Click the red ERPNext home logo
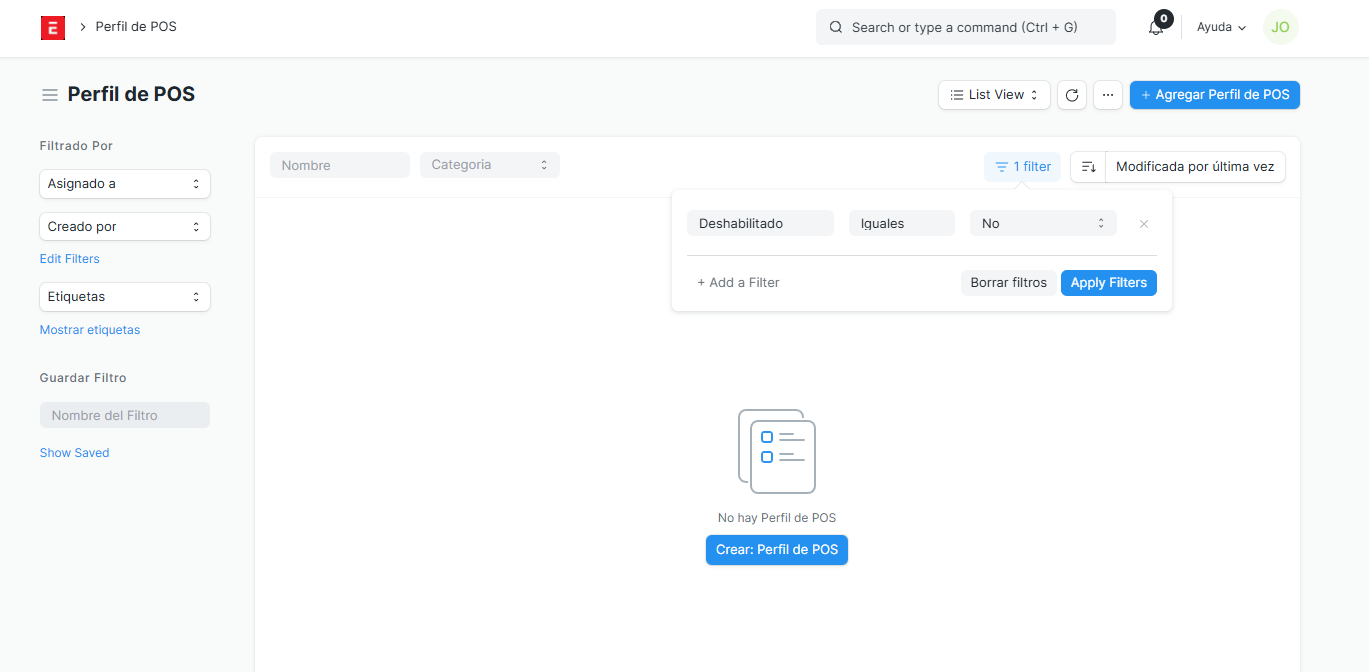 tap(53, 28)
